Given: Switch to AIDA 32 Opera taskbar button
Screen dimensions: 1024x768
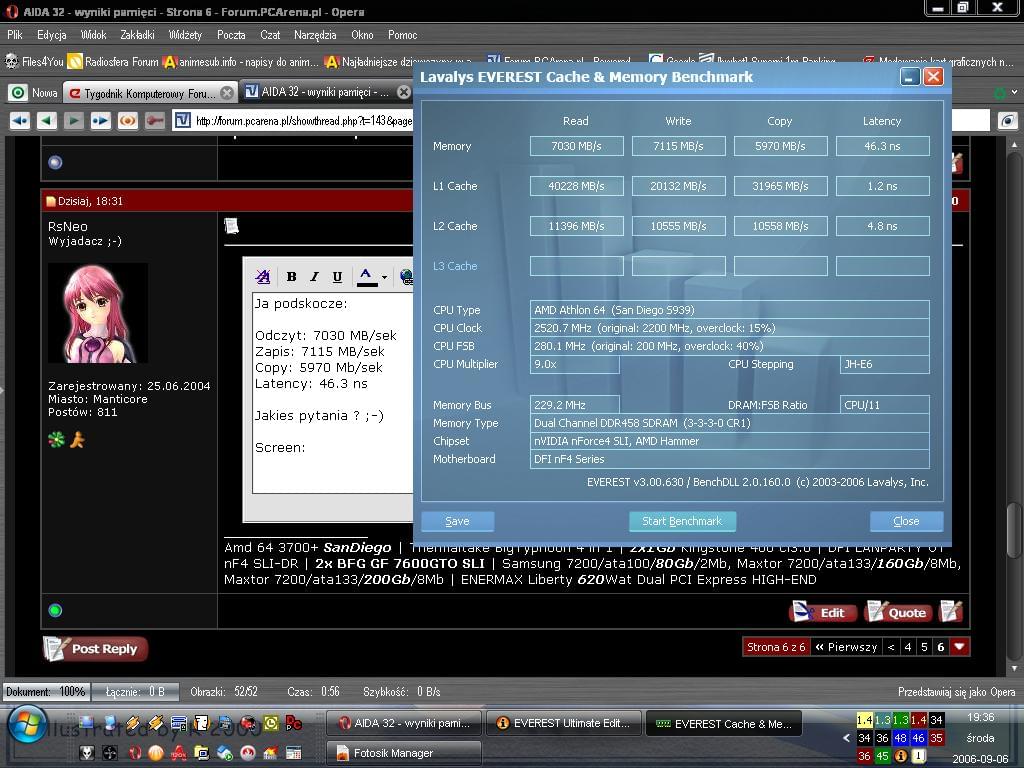Looking at the screenshot, I should [x=404, y=724].
